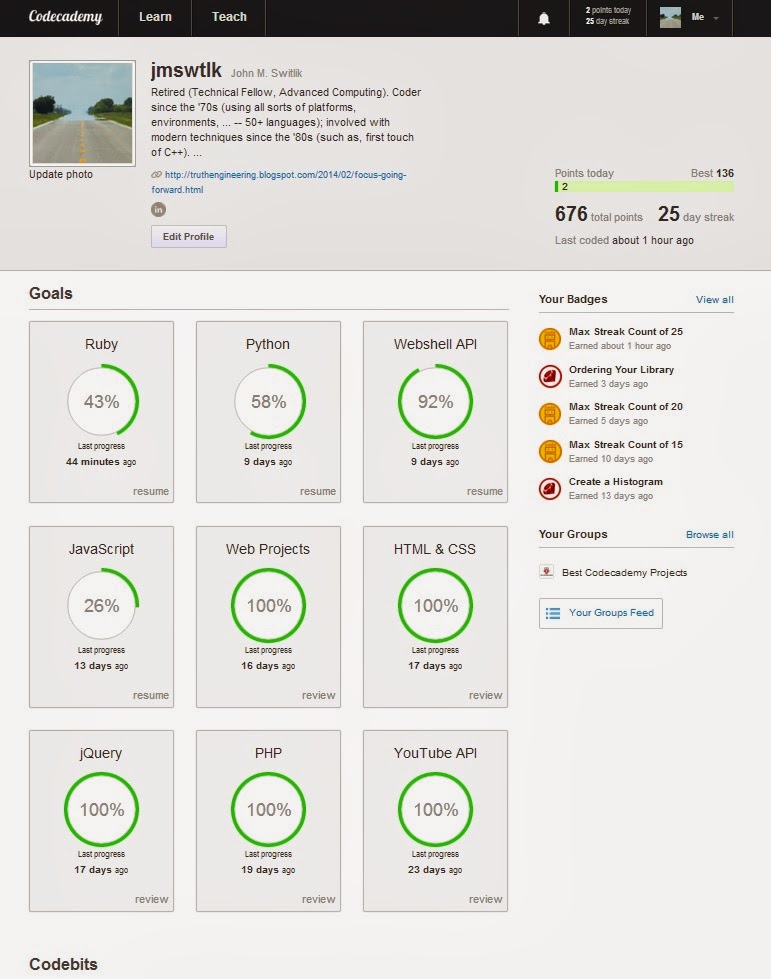Click Max Streak Count of 25 badge icon

pos(550,339)
